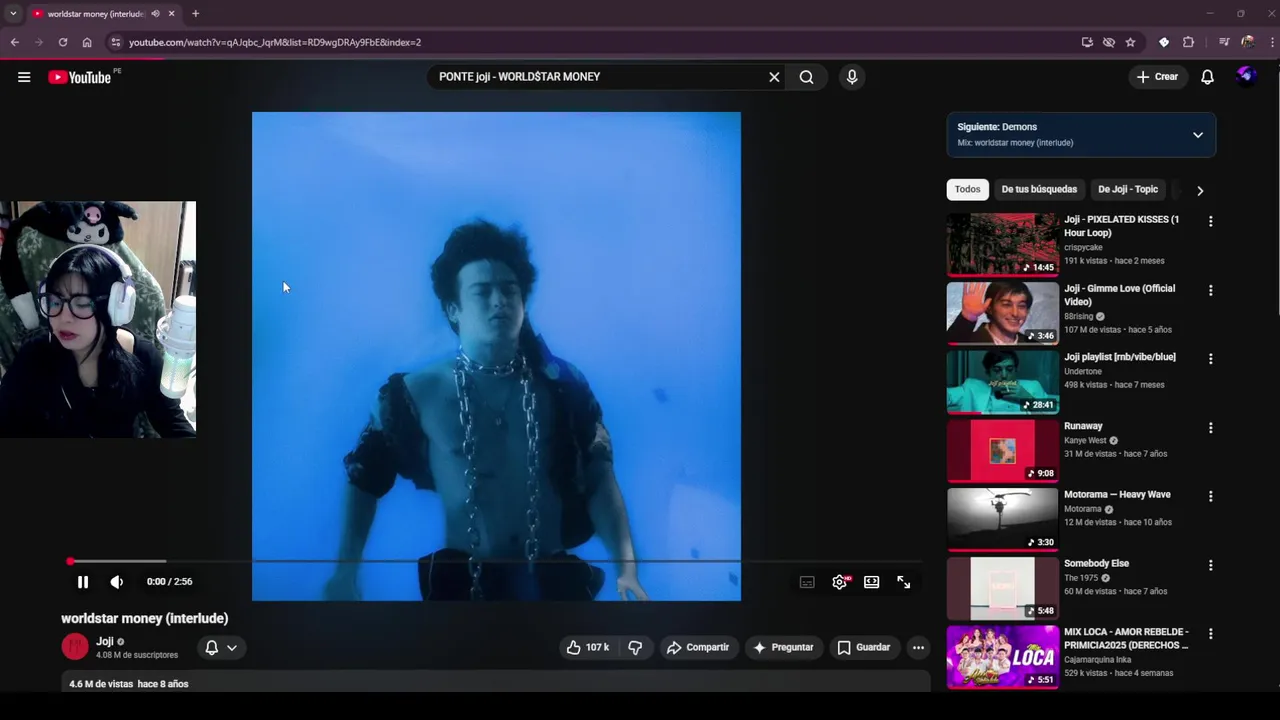Open the notifications bell in the header
The width and height of the screenshot is (1280, 720).
point(1207,77)
